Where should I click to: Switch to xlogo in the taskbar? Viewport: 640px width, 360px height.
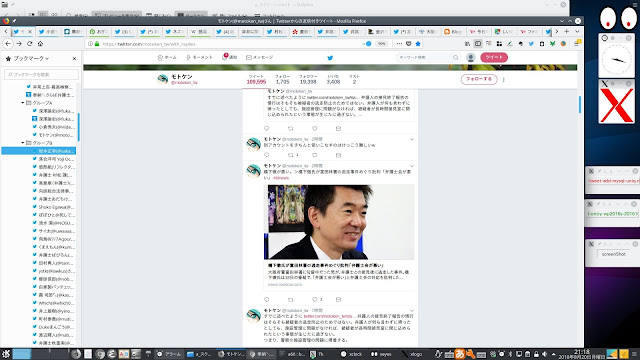click(413, 354)
